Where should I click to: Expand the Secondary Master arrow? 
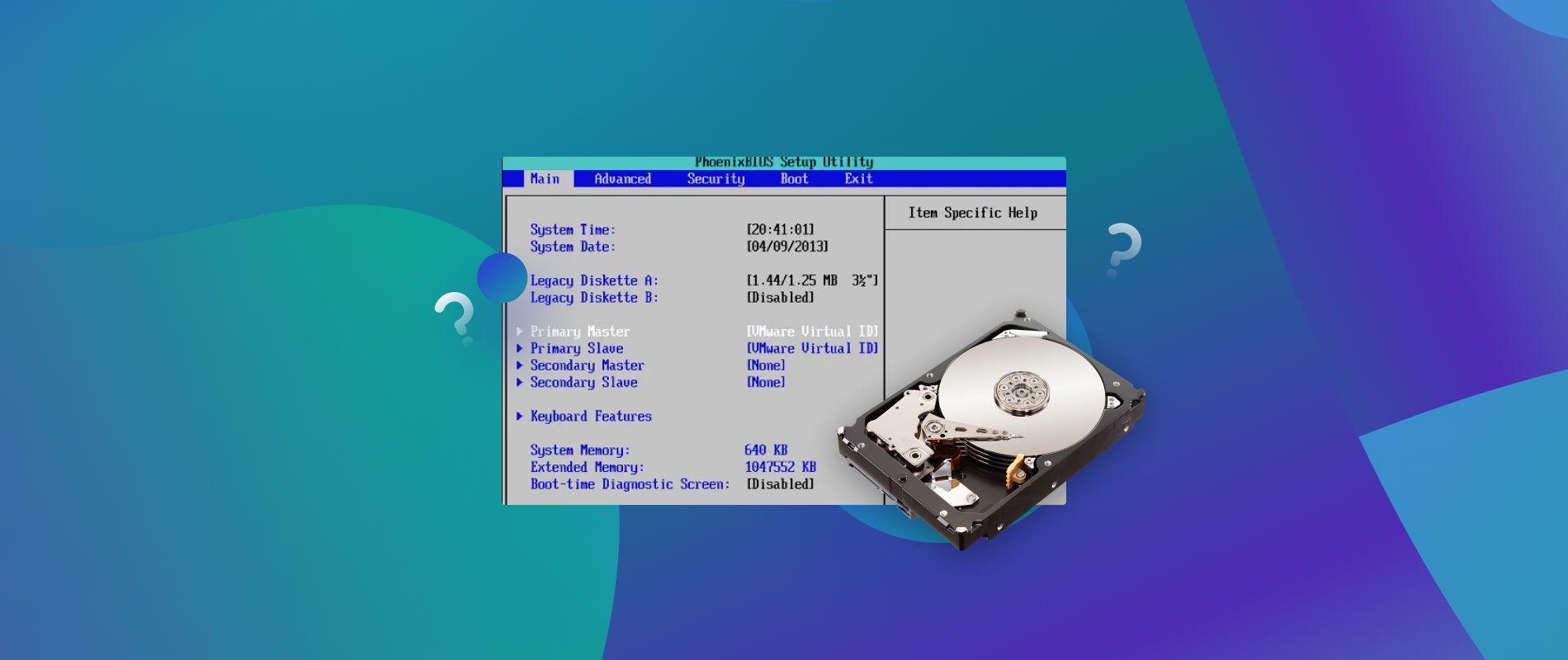[520, 365]
